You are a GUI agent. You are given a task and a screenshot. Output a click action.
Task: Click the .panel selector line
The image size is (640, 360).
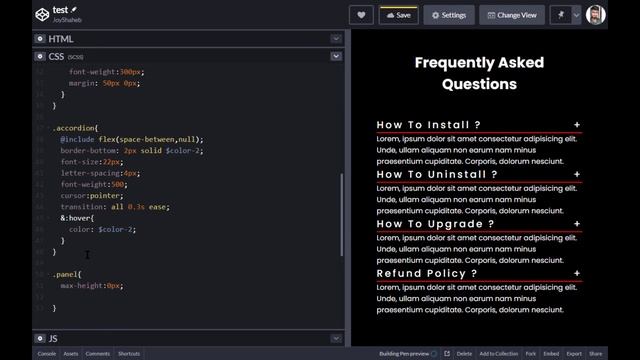coord(67,274)
